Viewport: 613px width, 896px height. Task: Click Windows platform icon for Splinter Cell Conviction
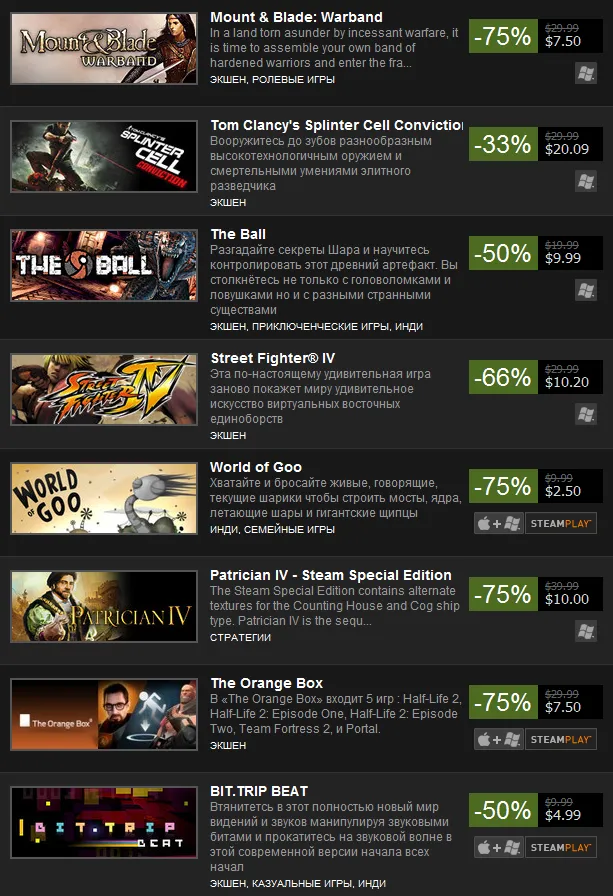[x=586, y=181]
